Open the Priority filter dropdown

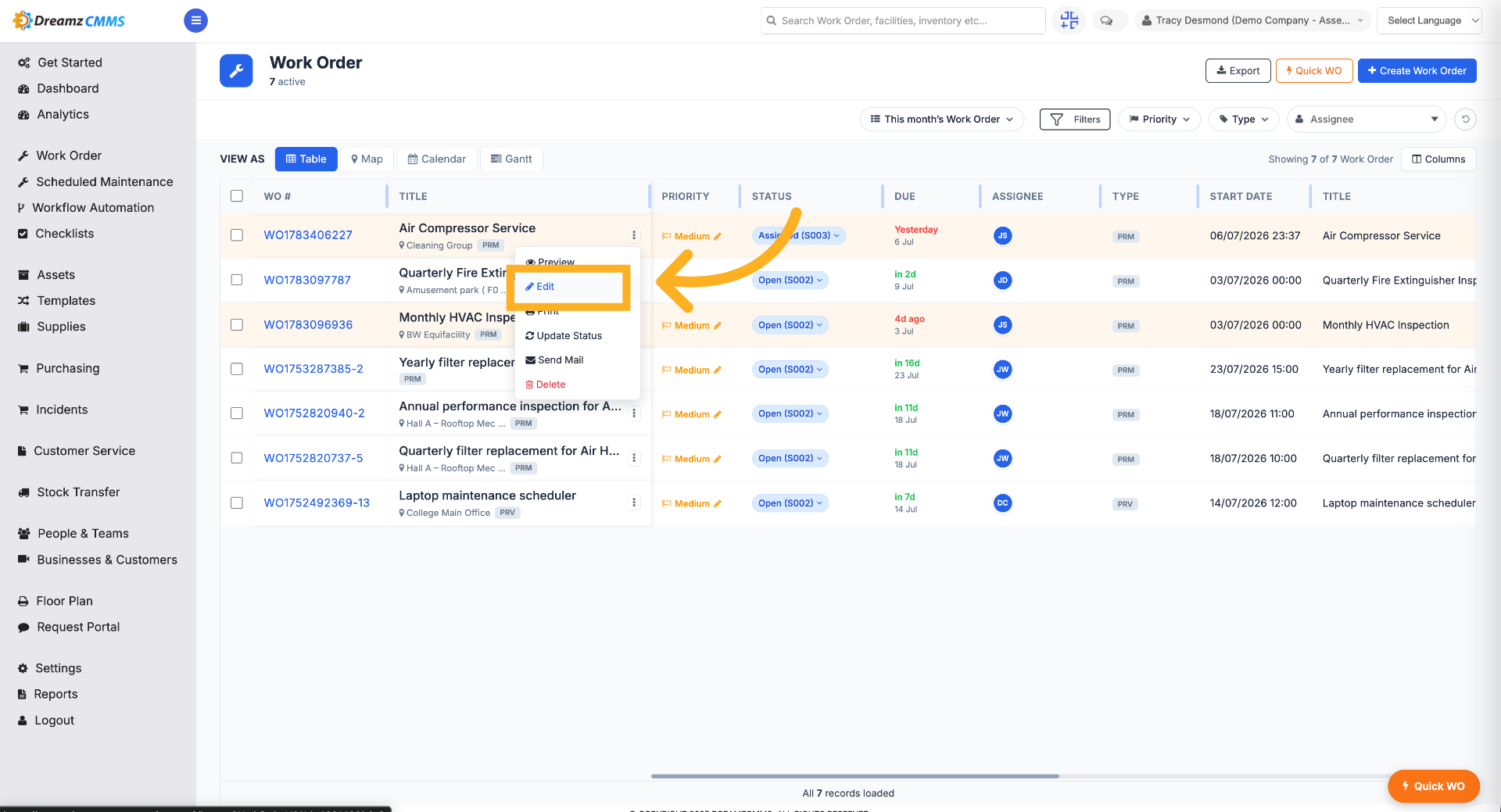pos(1159,119)
